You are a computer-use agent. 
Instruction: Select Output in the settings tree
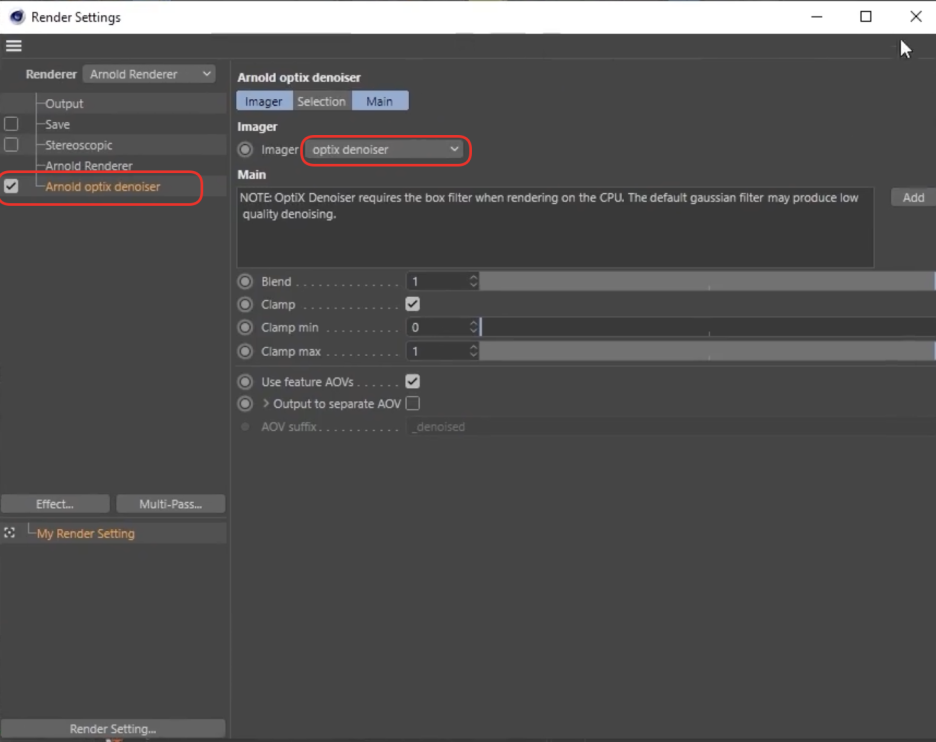click(x=64, y=103)
